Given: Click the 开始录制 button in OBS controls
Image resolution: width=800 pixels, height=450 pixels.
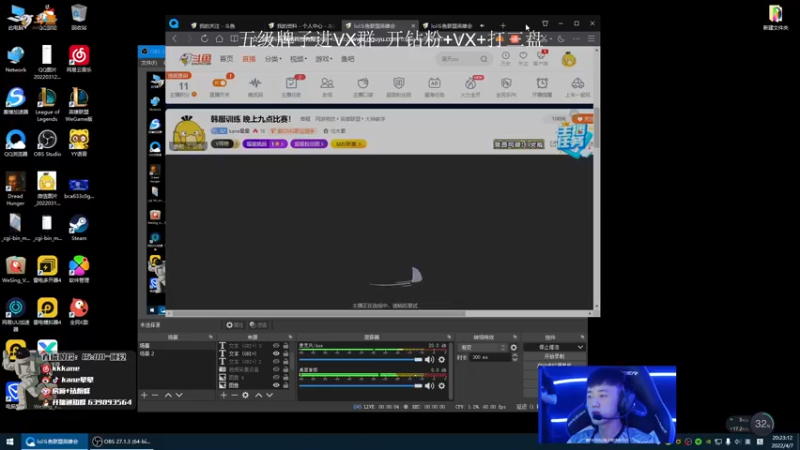Looking at the screenshot, I should (554, 357).
